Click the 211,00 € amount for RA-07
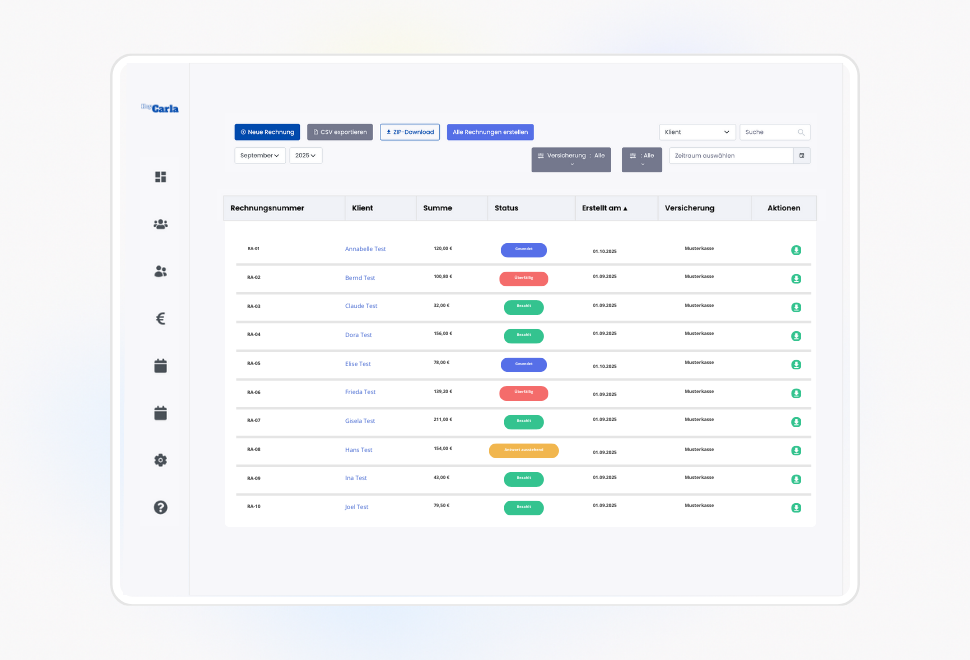Screen dimensions: 970x660 pyautogui.click(x=443, y=420)
